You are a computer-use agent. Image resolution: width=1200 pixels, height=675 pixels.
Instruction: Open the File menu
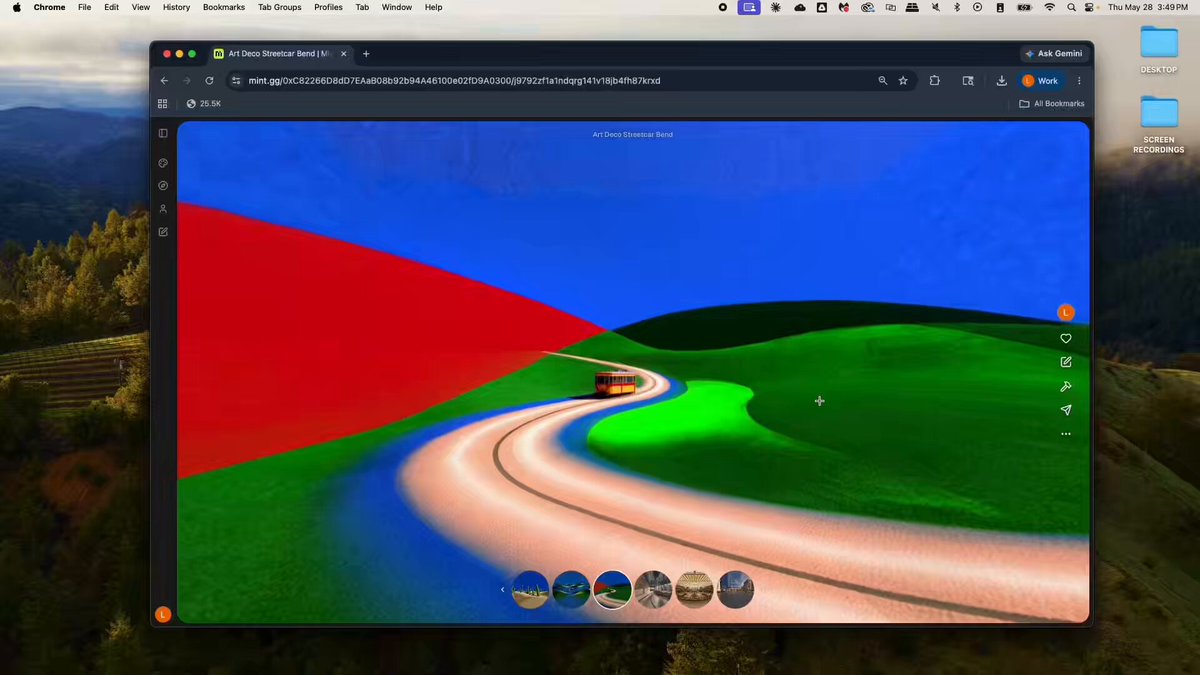tap(84, 7)
